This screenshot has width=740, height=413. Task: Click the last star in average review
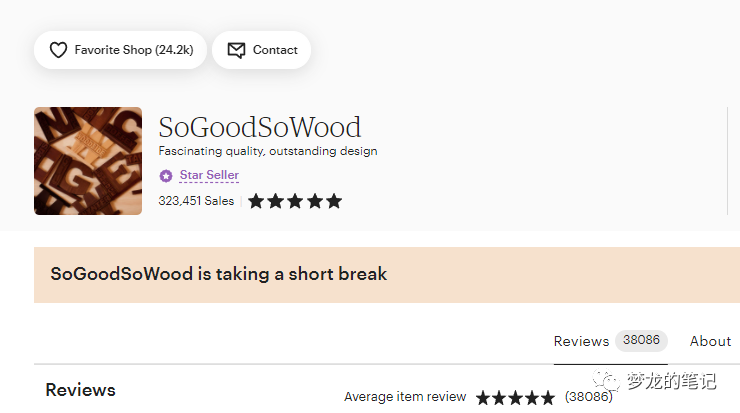coord(547,397)
